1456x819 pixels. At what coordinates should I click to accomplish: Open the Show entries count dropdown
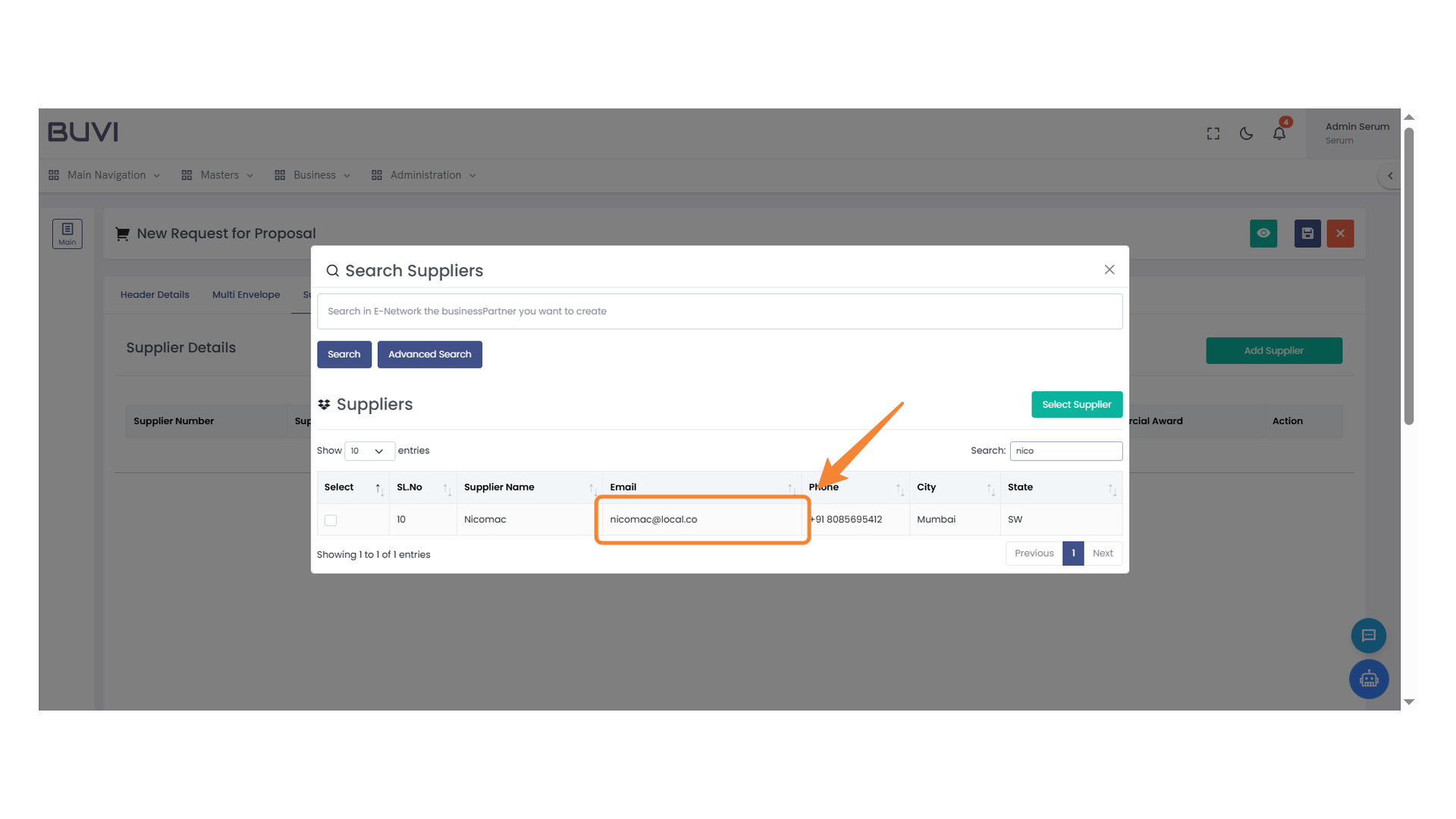click(x=369, y=451)
